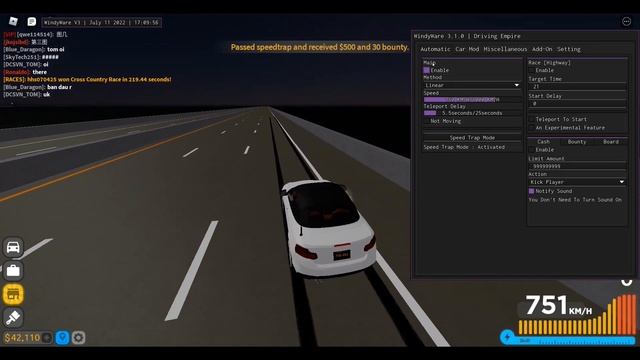Select the Bounty sub-tab
Image resolution: width=640 pixels, height=360 pixels.
(577, 142)
